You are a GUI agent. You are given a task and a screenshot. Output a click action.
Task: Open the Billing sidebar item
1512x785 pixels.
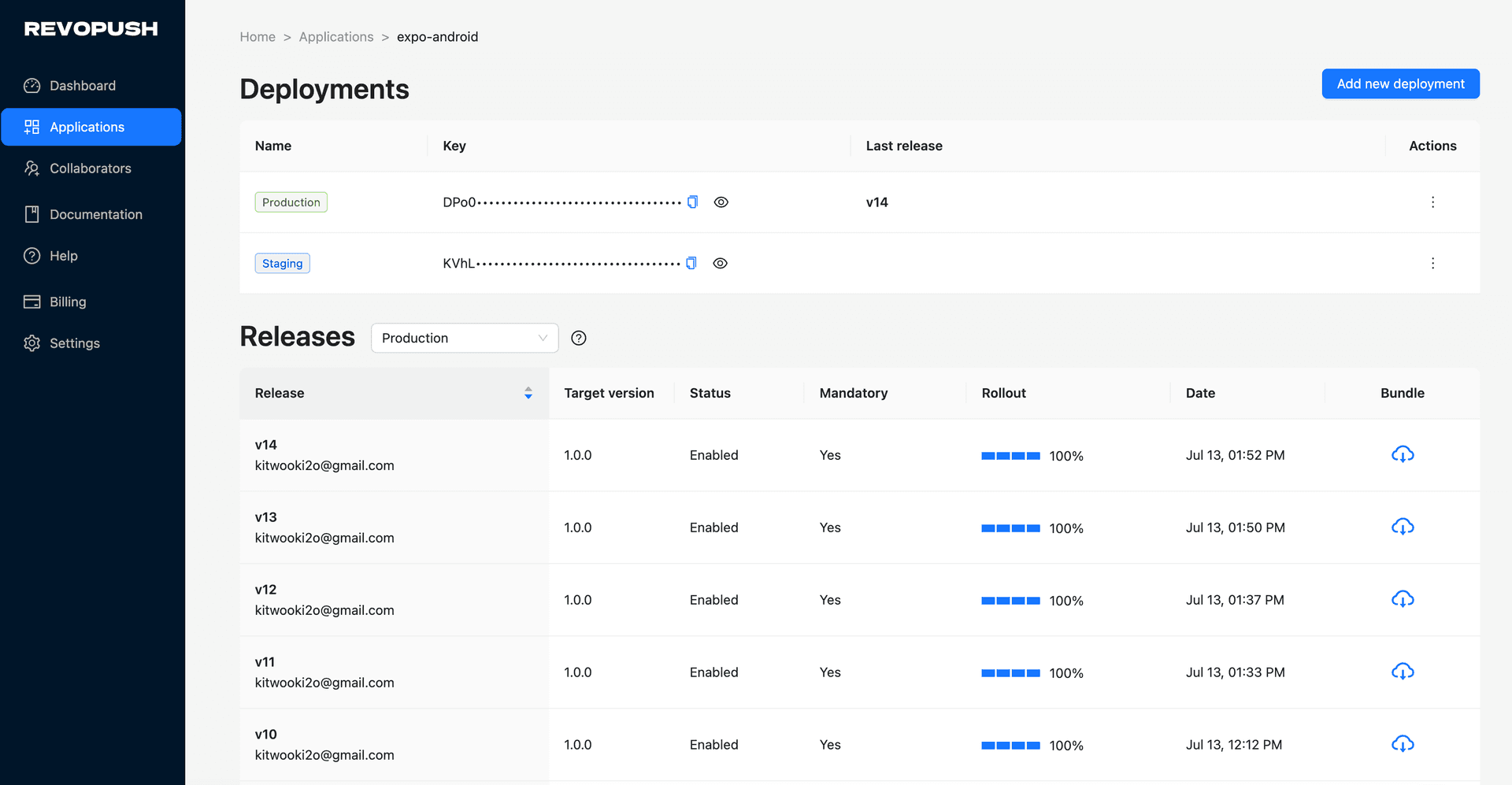coord(68,302)
